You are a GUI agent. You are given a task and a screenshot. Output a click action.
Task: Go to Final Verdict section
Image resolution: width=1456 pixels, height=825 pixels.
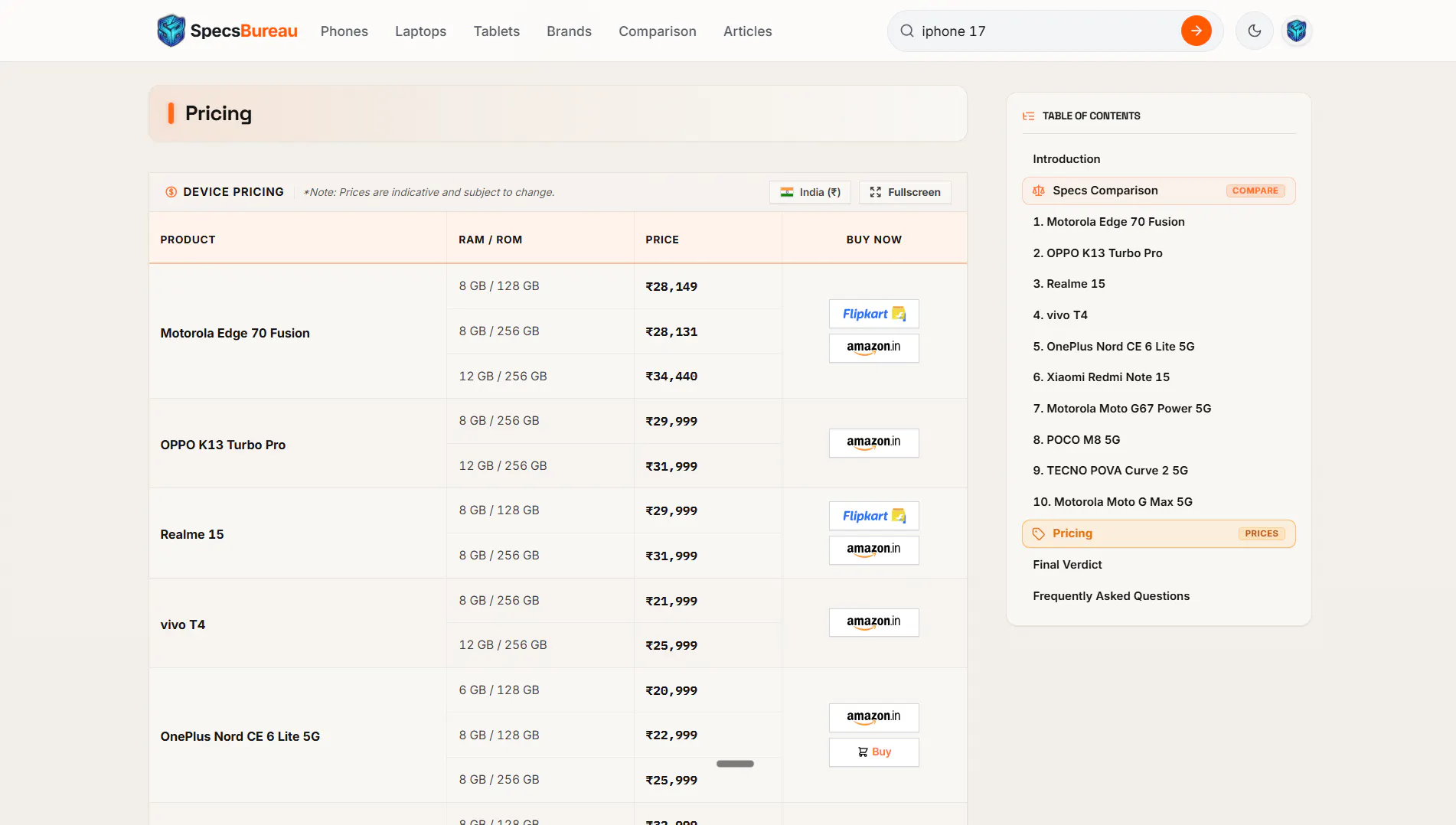[x=1067, y=565]
